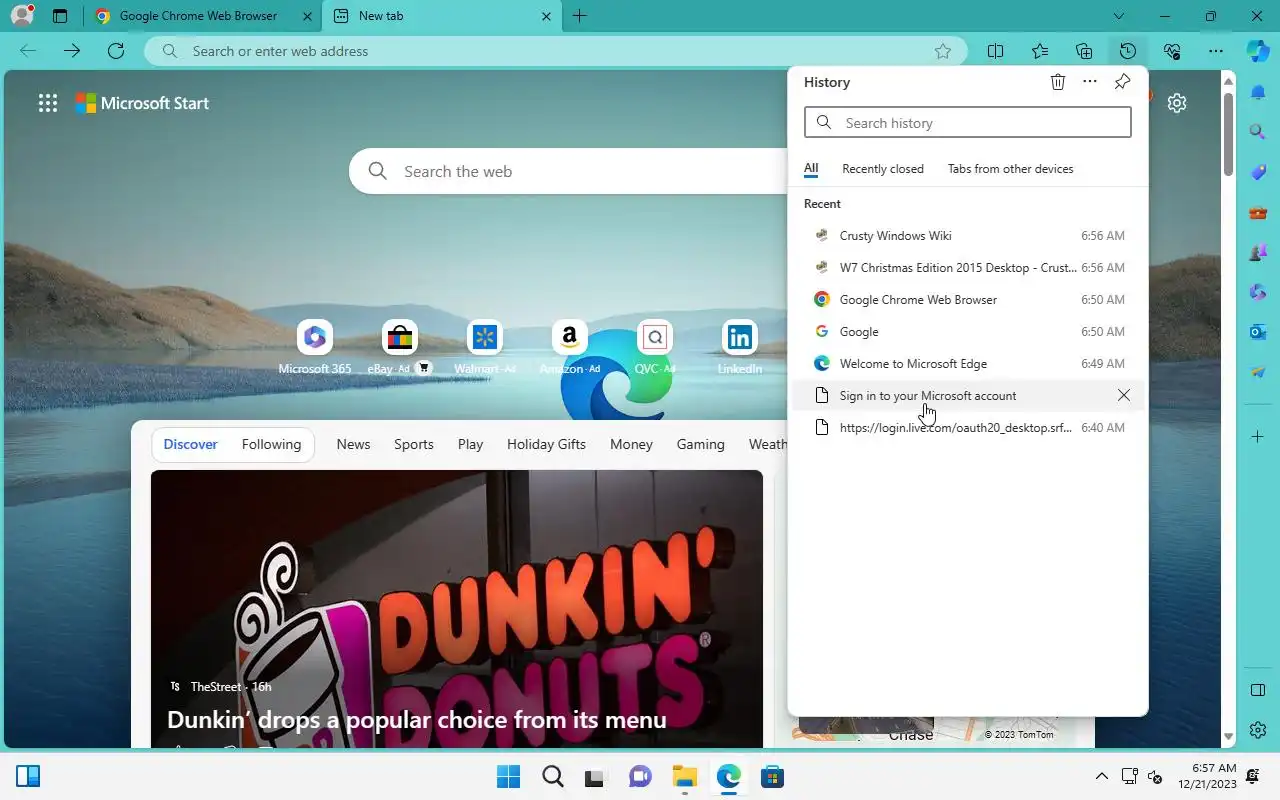The width and height of the screenshot is (1280, 800).
Task: Open the Google history entry
Action: (x=968, y=332)
